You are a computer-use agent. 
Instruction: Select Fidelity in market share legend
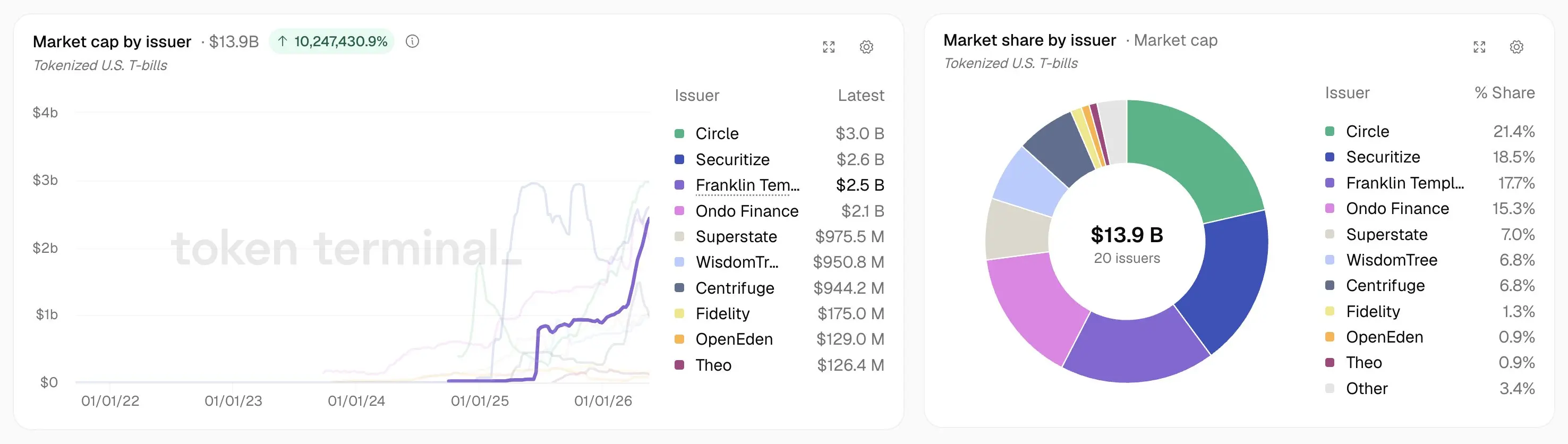[x=1373, y=312]
